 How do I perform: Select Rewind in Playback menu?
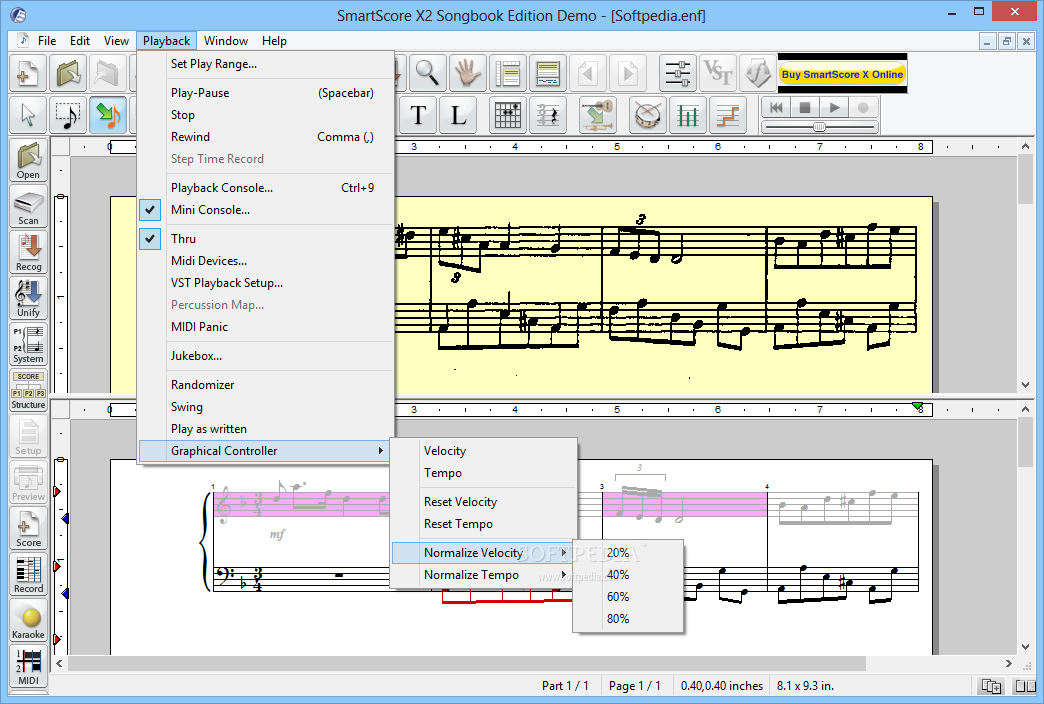(x=266, y=137)
